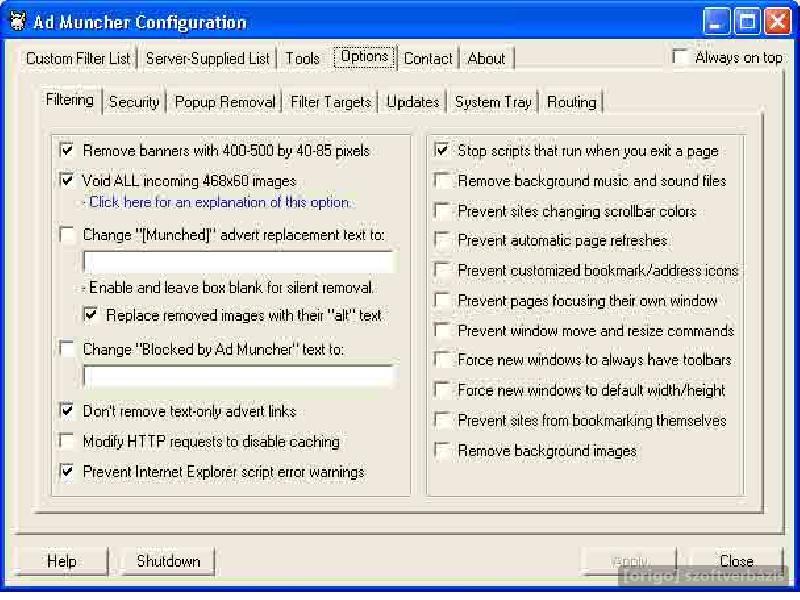Open the explanation link for the 468x60 option
Image resolution: width=800 pixels, height=600 pixels.
pos(219,202)
